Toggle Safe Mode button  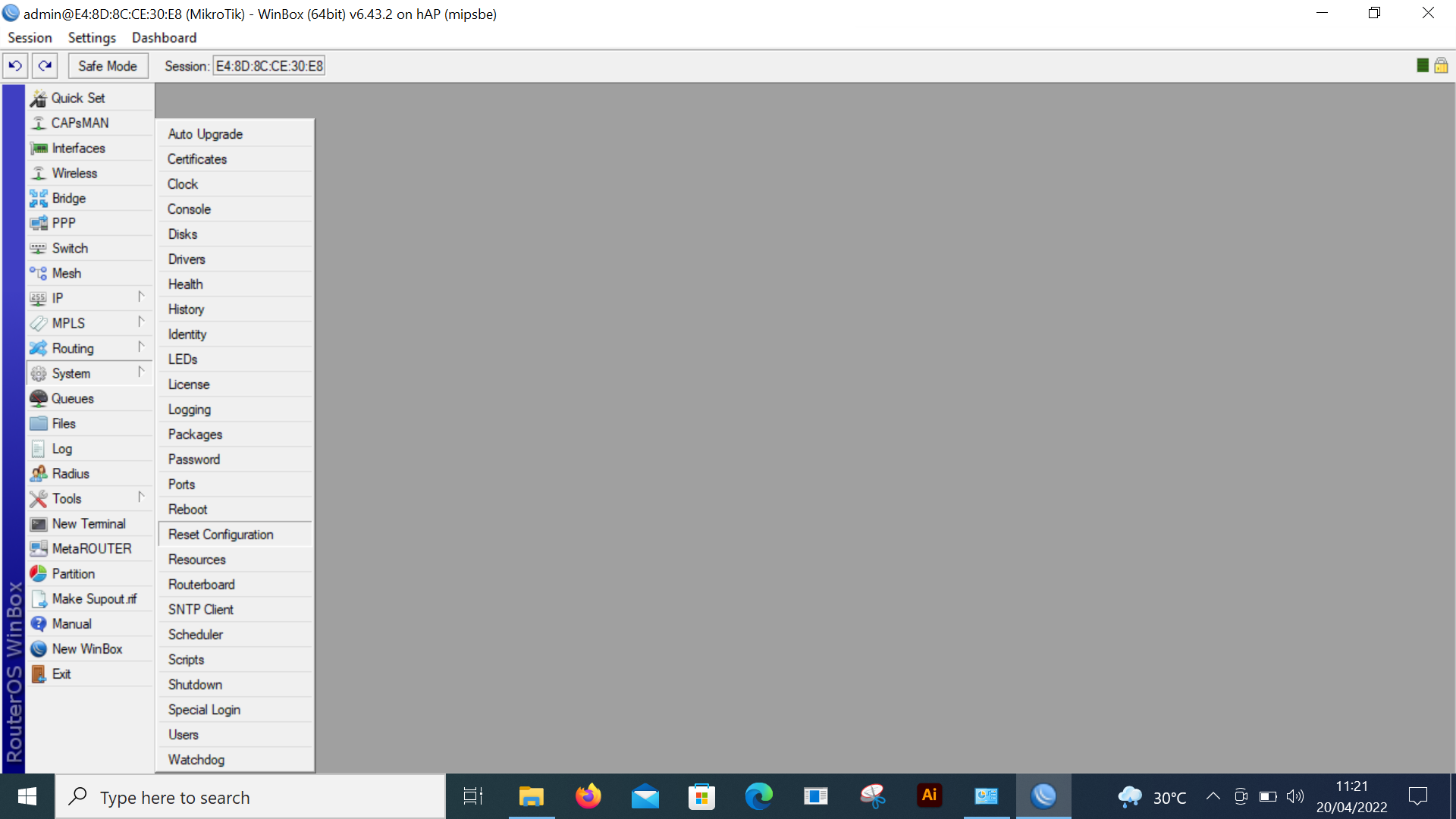point(108,66)
